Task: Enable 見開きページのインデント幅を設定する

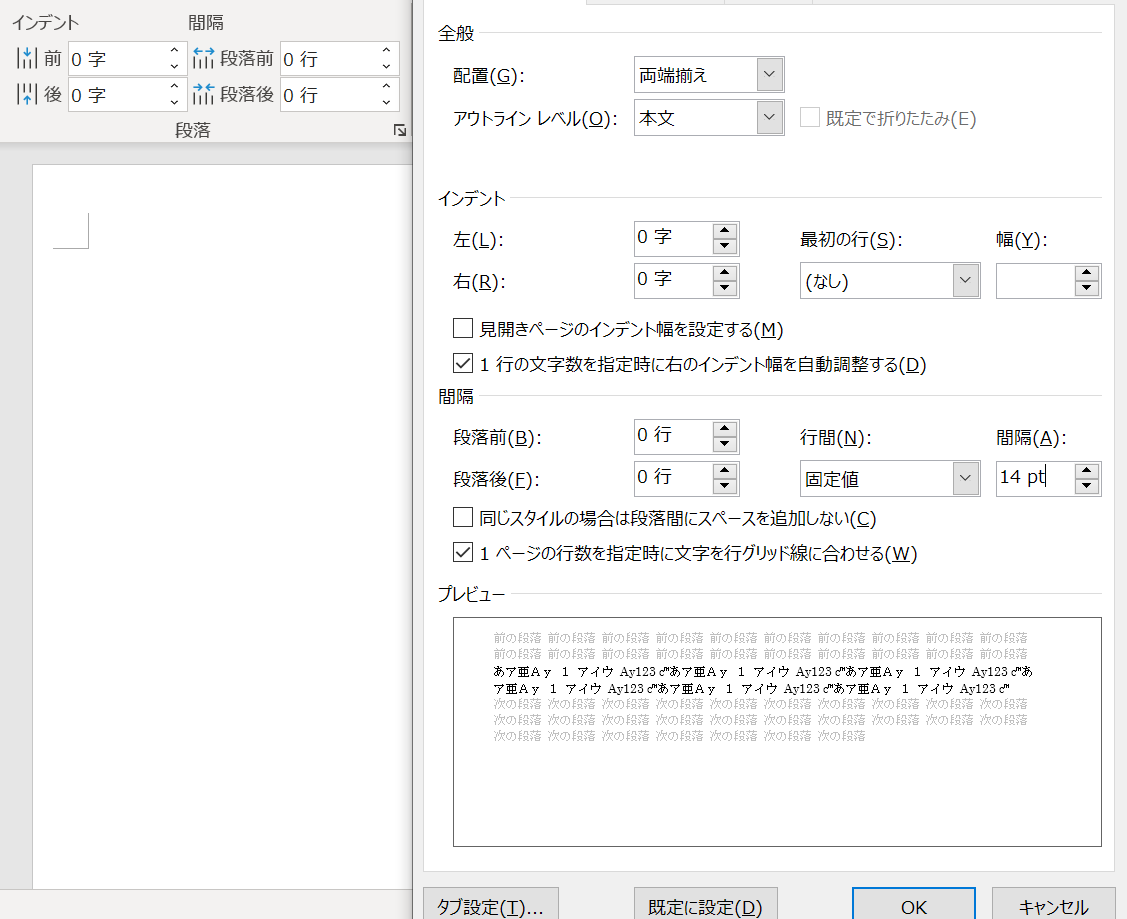Action: (462, 327)
